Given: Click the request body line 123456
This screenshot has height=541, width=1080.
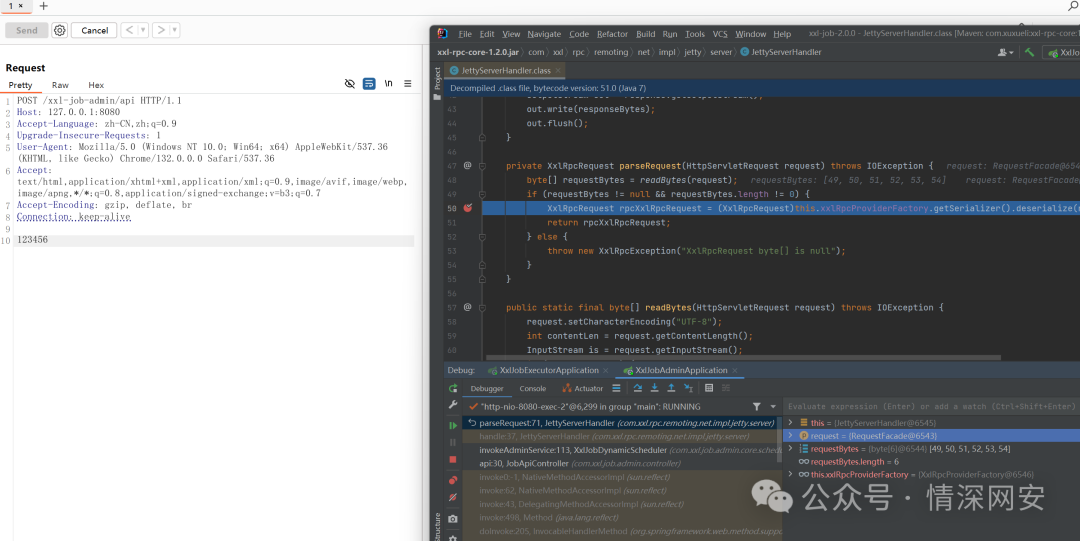Looking at the screenshot, I should point(214,241).
